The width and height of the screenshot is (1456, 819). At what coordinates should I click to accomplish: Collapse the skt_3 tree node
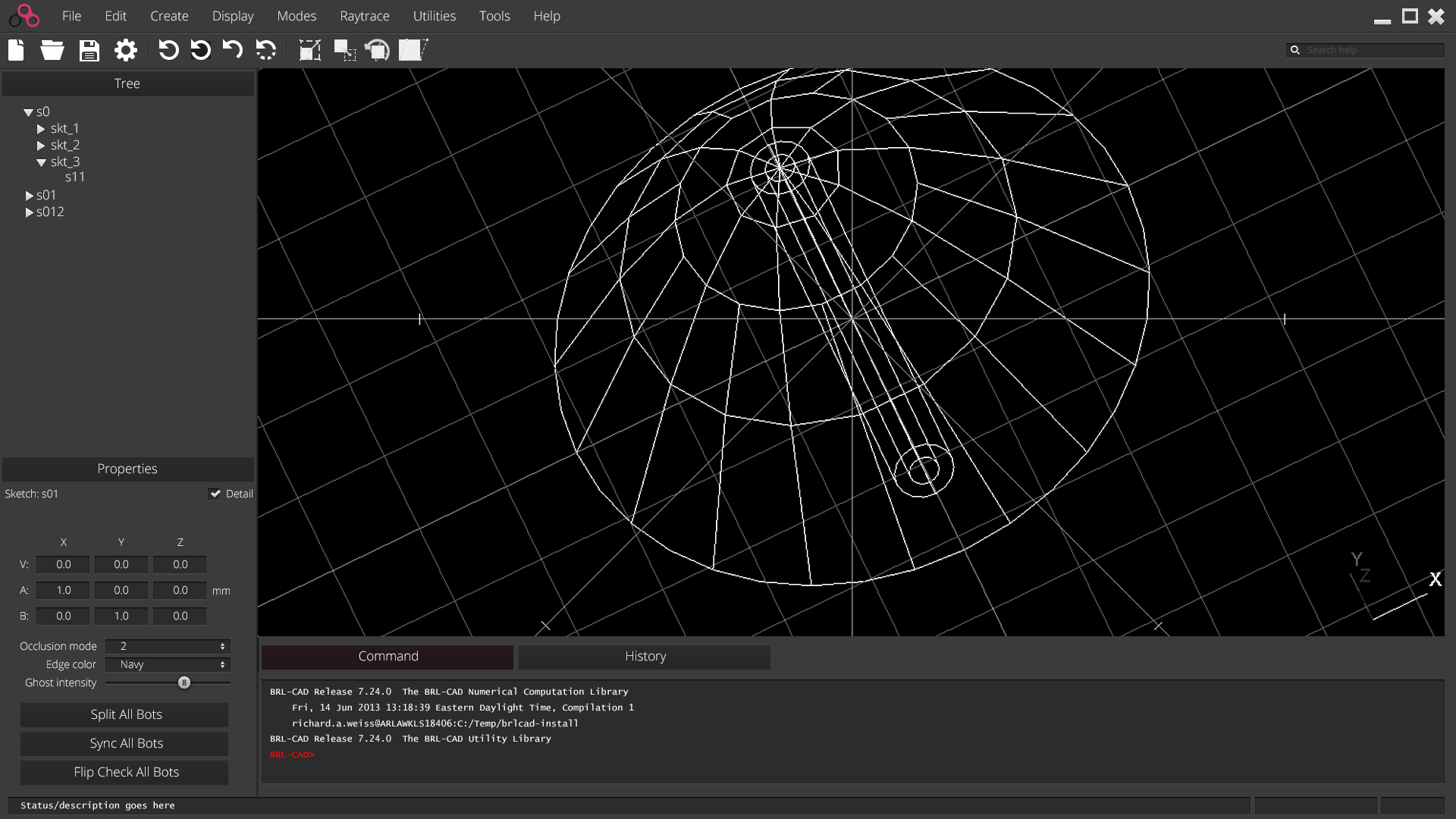tap(41, 161)
